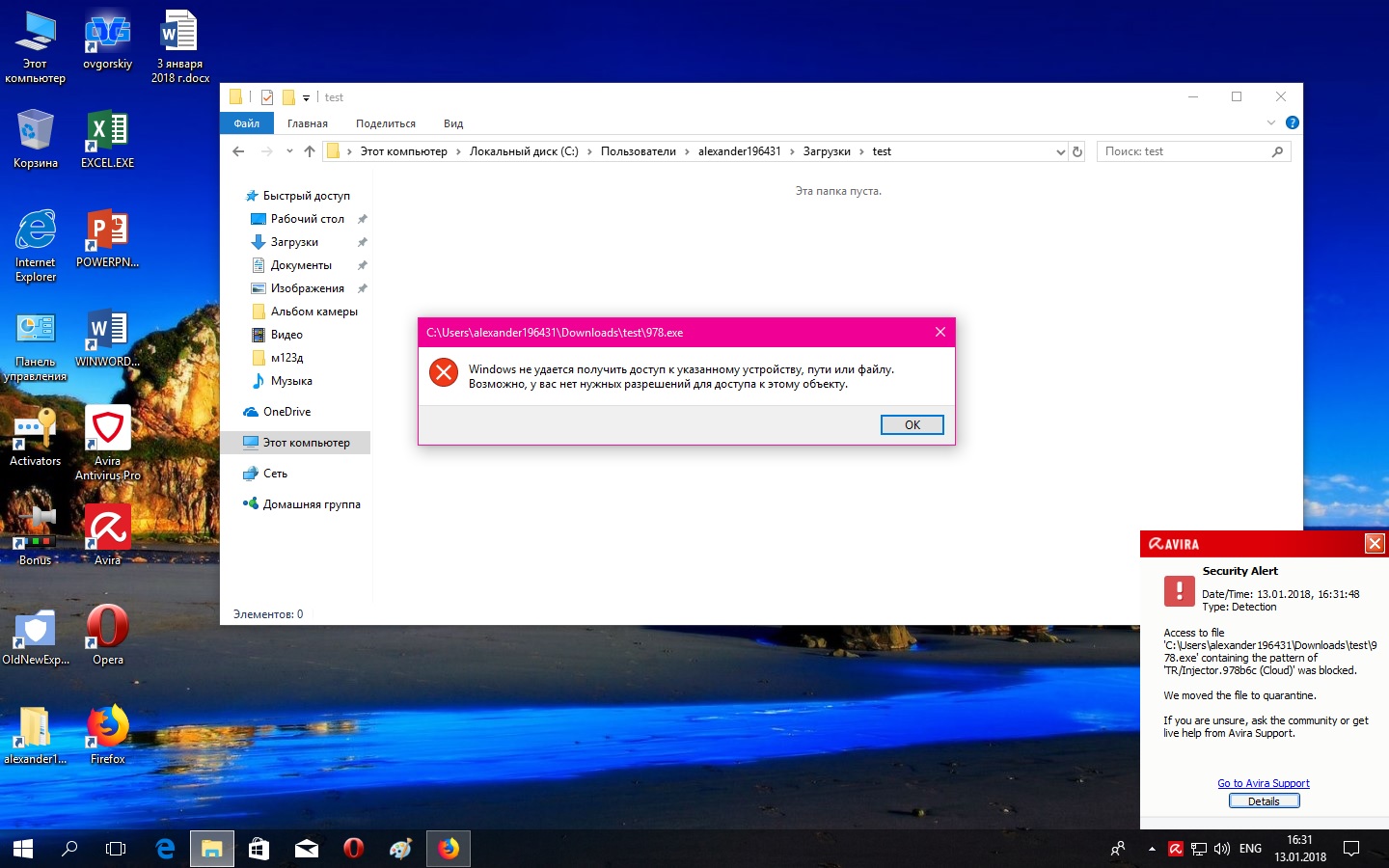Click the New folder icon in Explorer title bar

coord(288,97)
